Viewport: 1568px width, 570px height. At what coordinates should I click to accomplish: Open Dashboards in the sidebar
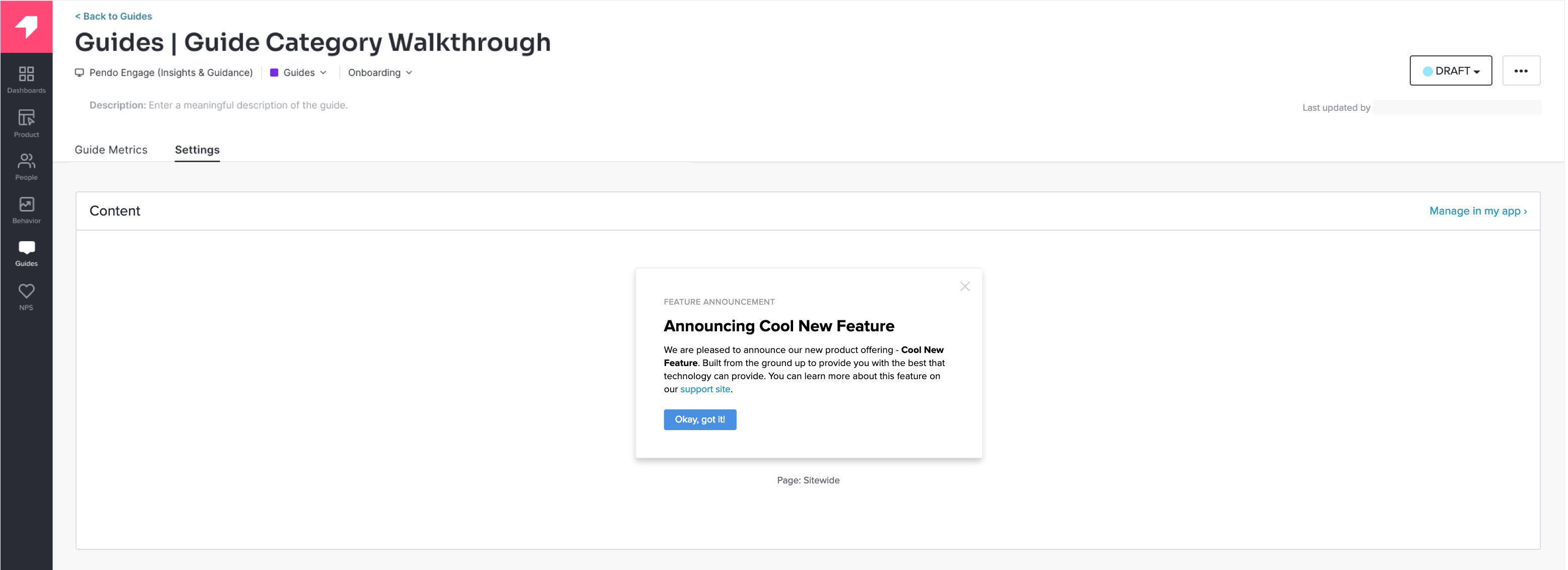[x=26, y=80]
